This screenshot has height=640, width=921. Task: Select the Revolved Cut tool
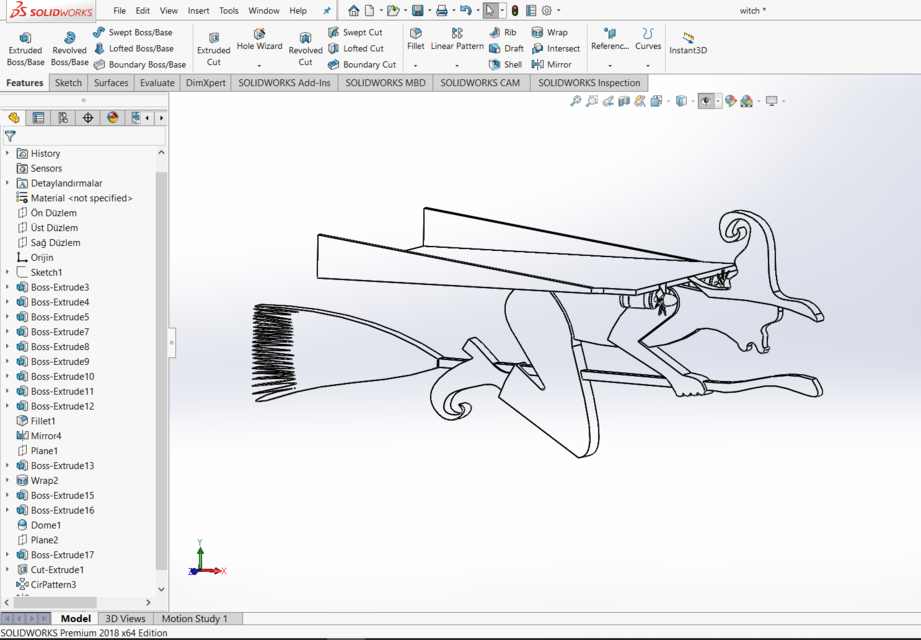tap(305, 45)
